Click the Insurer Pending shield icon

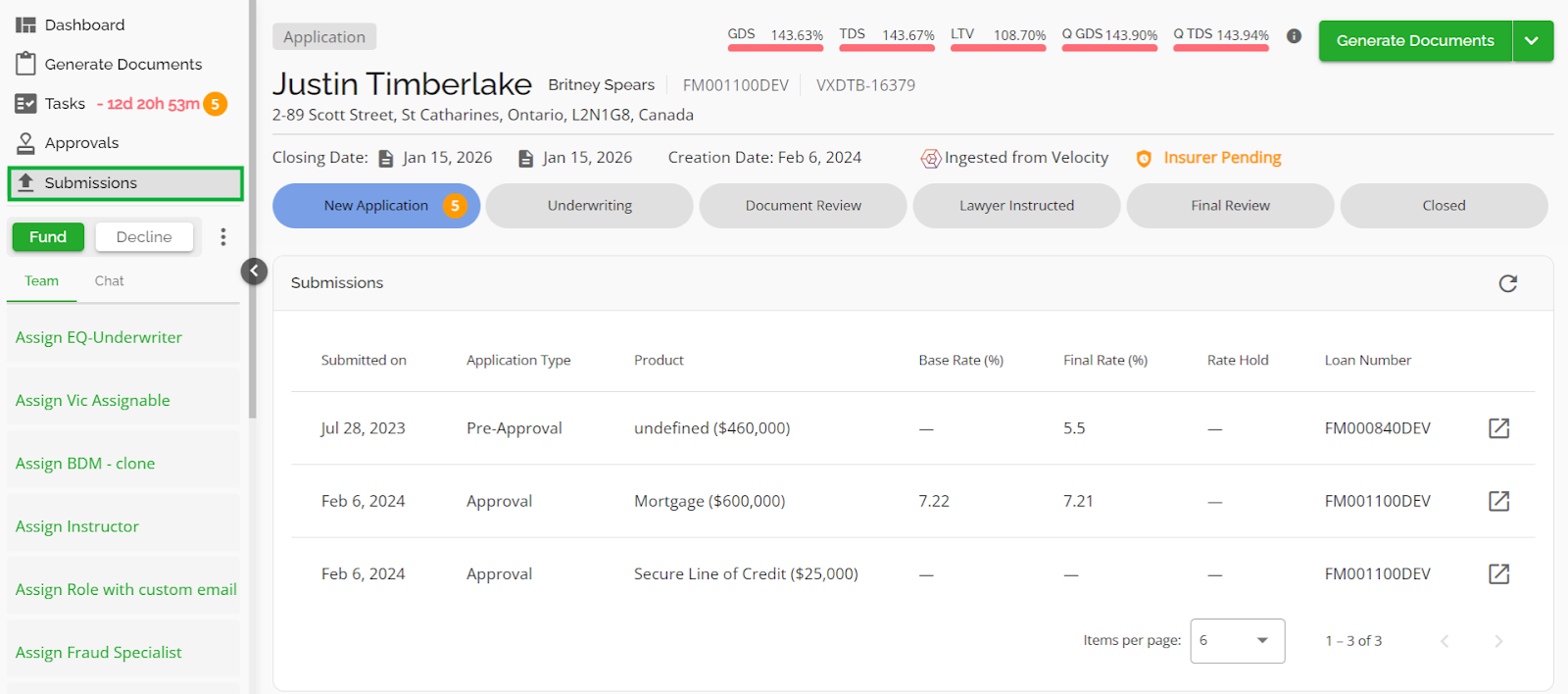pyautogui.click(x=1143, y=159)
